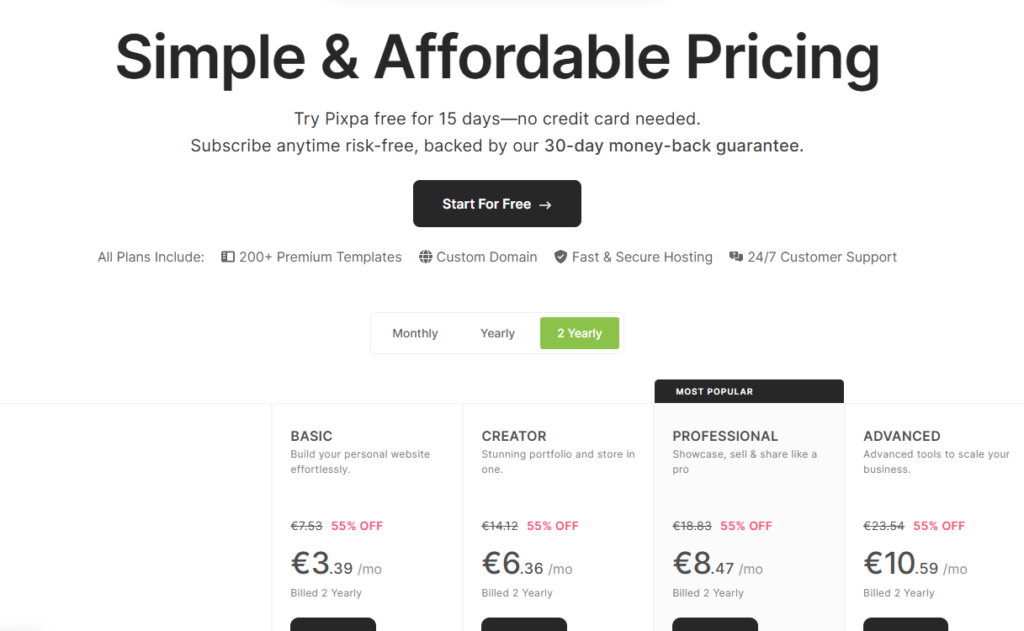Viewport: 1024px width, 631px height.
Task: Click the globe icon beside Custom Domain
Action: click(426, 257)
